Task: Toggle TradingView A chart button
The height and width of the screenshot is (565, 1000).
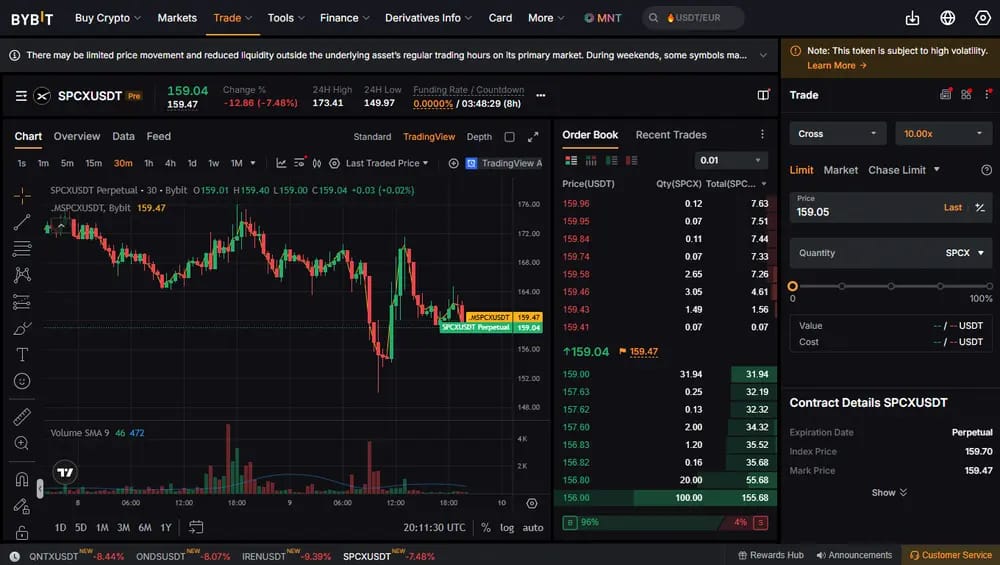Action: pos(504,163)
